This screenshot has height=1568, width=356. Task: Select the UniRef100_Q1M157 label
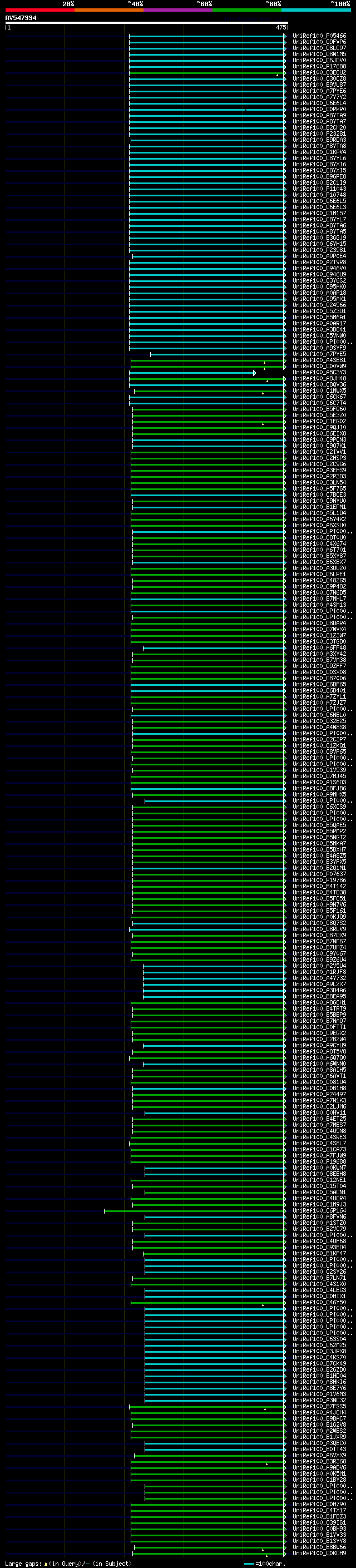click(x=319, y=214)
